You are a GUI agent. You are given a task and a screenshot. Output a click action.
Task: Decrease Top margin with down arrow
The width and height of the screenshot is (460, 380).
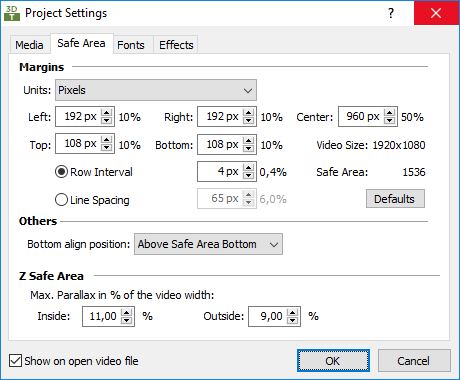tap(106, 148)
